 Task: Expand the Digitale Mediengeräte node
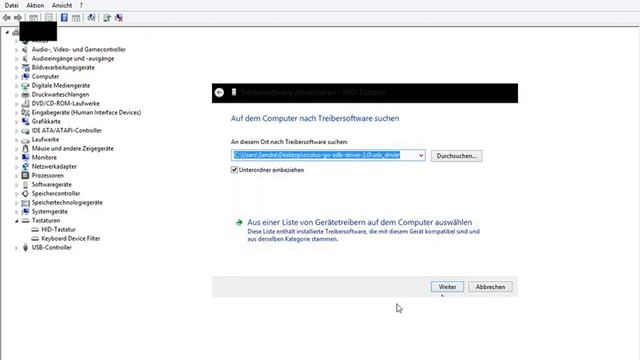pos(17,86)
